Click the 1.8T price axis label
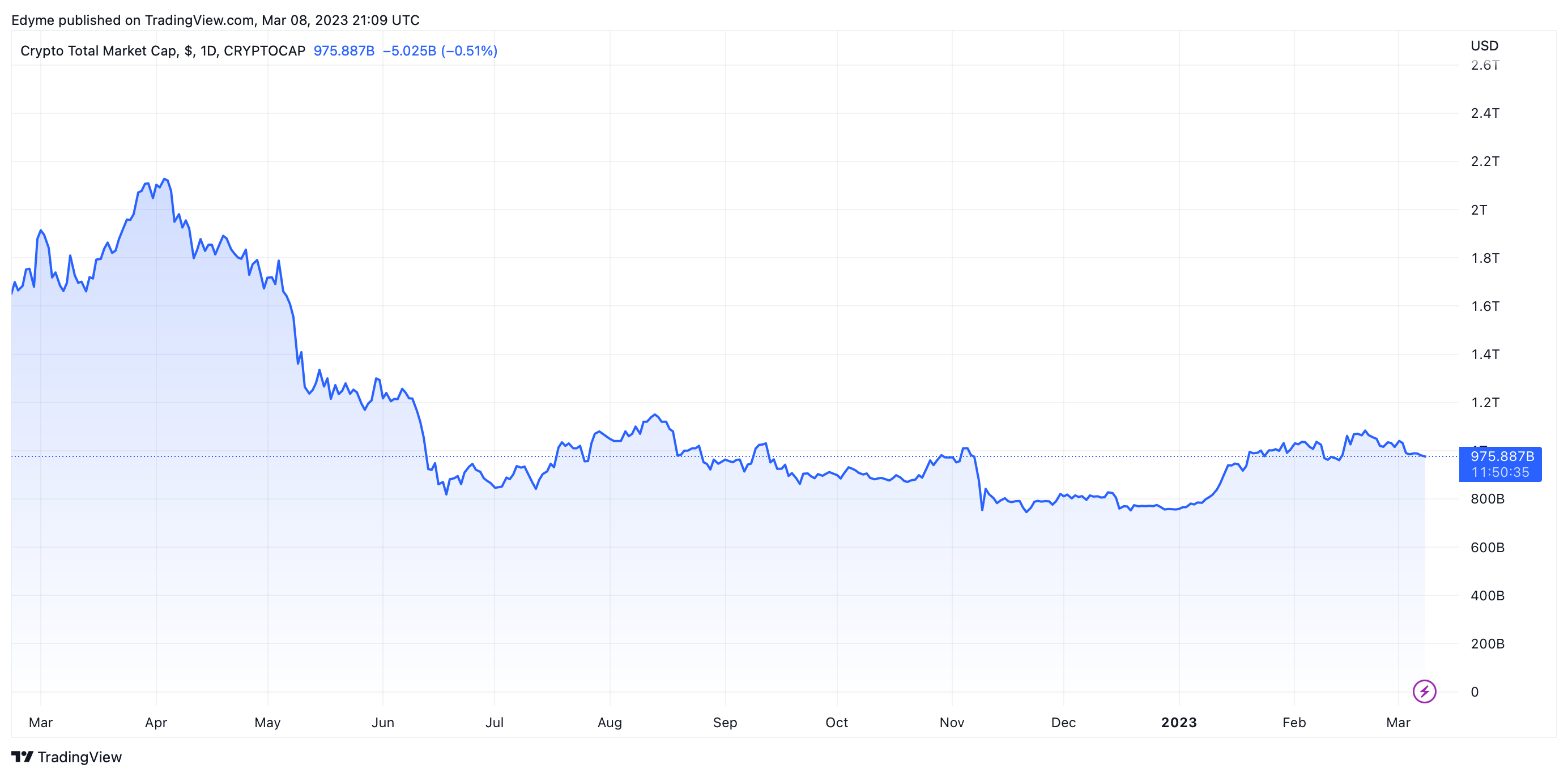The width and height of the screenshot is (1568, 777). click(x=1485, y=258)
